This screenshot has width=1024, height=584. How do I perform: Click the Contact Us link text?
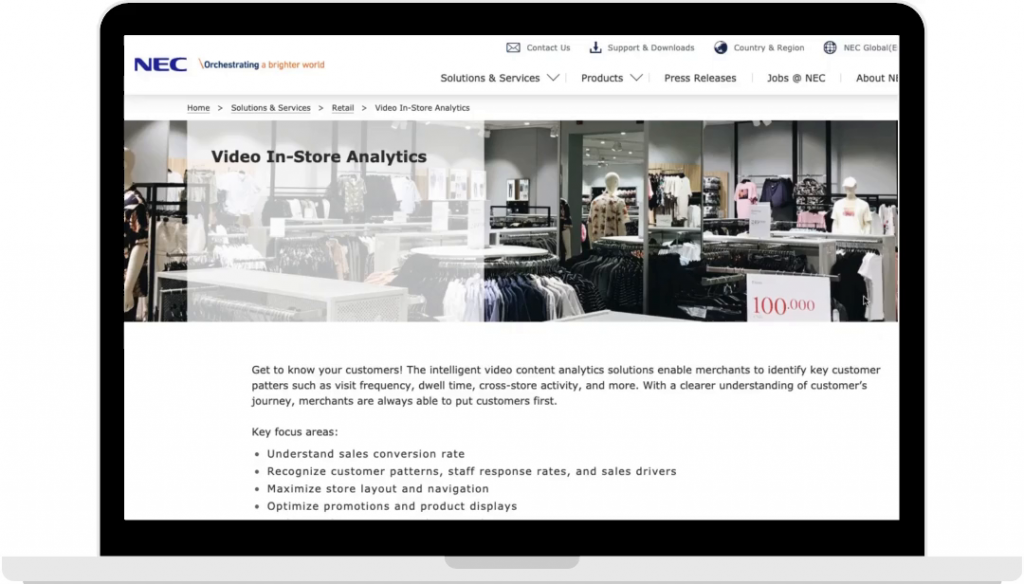click(x=548, y=48)
